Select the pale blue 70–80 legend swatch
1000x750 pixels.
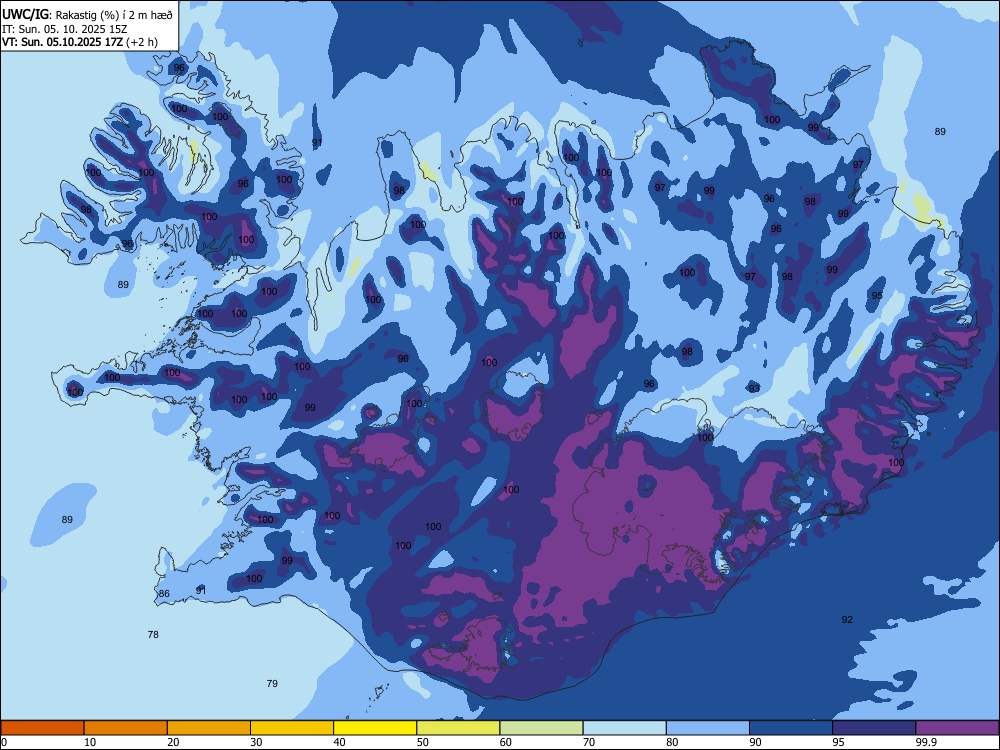624,728
